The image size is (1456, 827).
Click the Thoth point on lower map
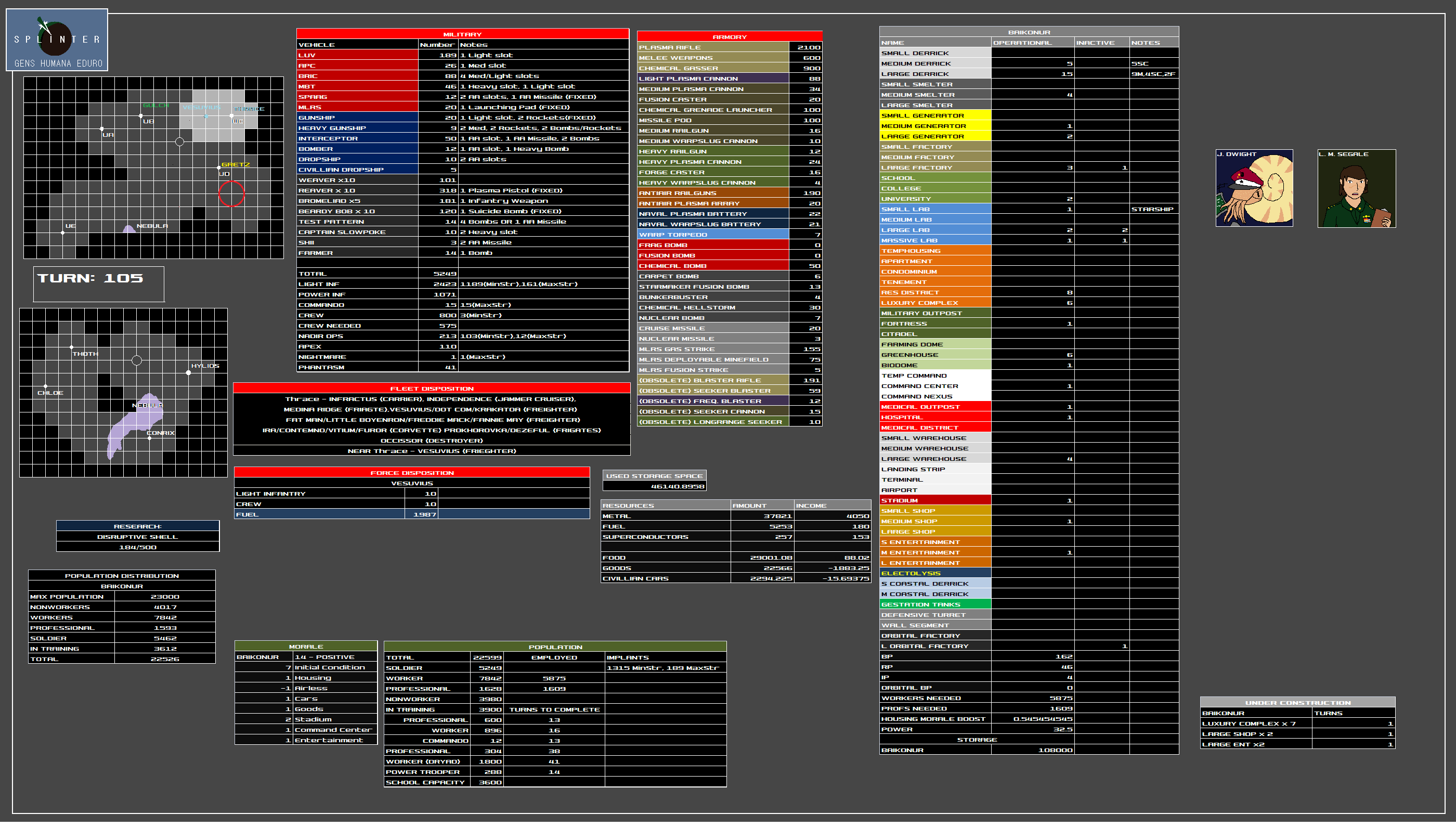(72, 347)
